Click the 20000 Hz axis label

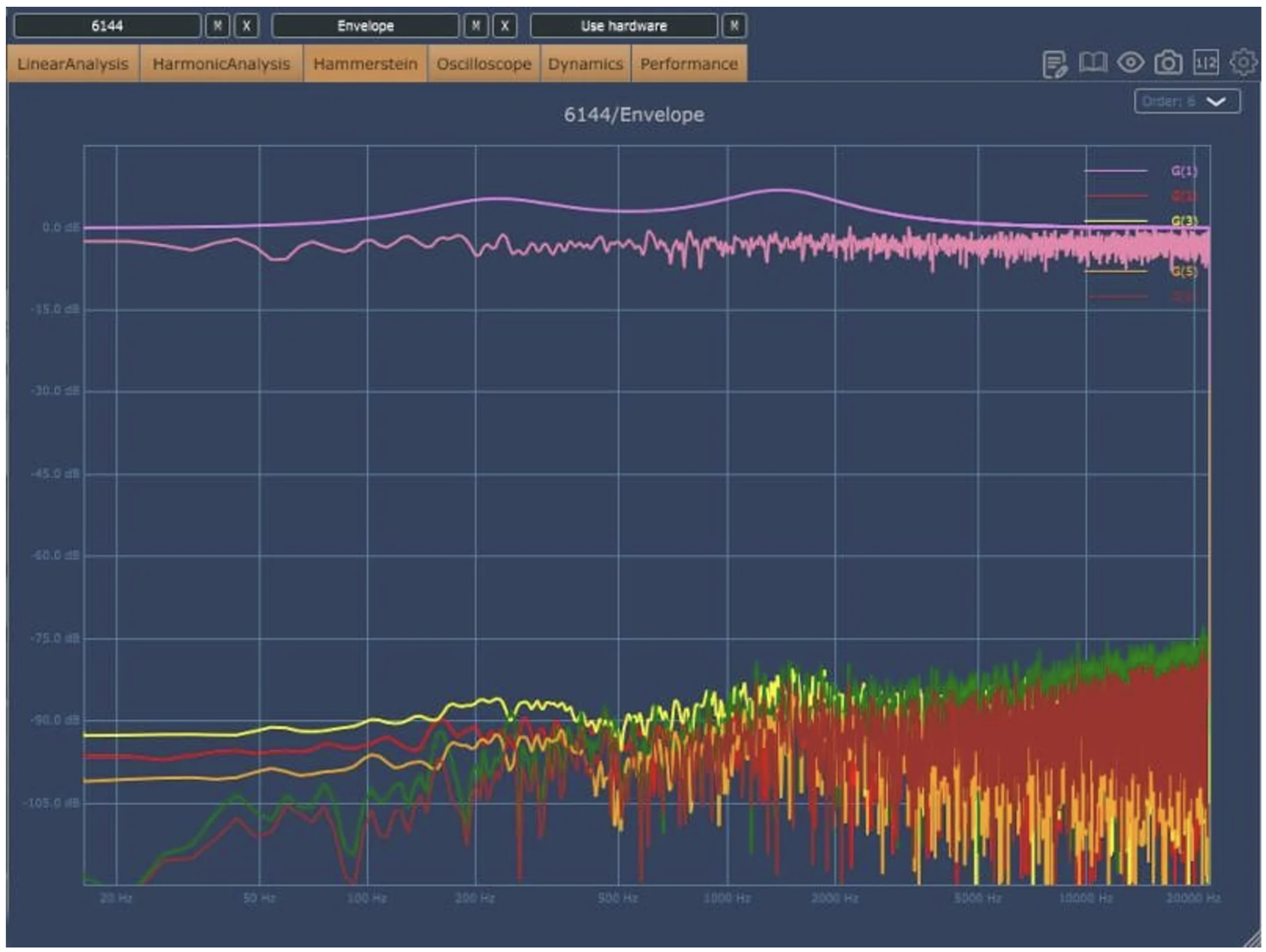(x=1194, y=898)
